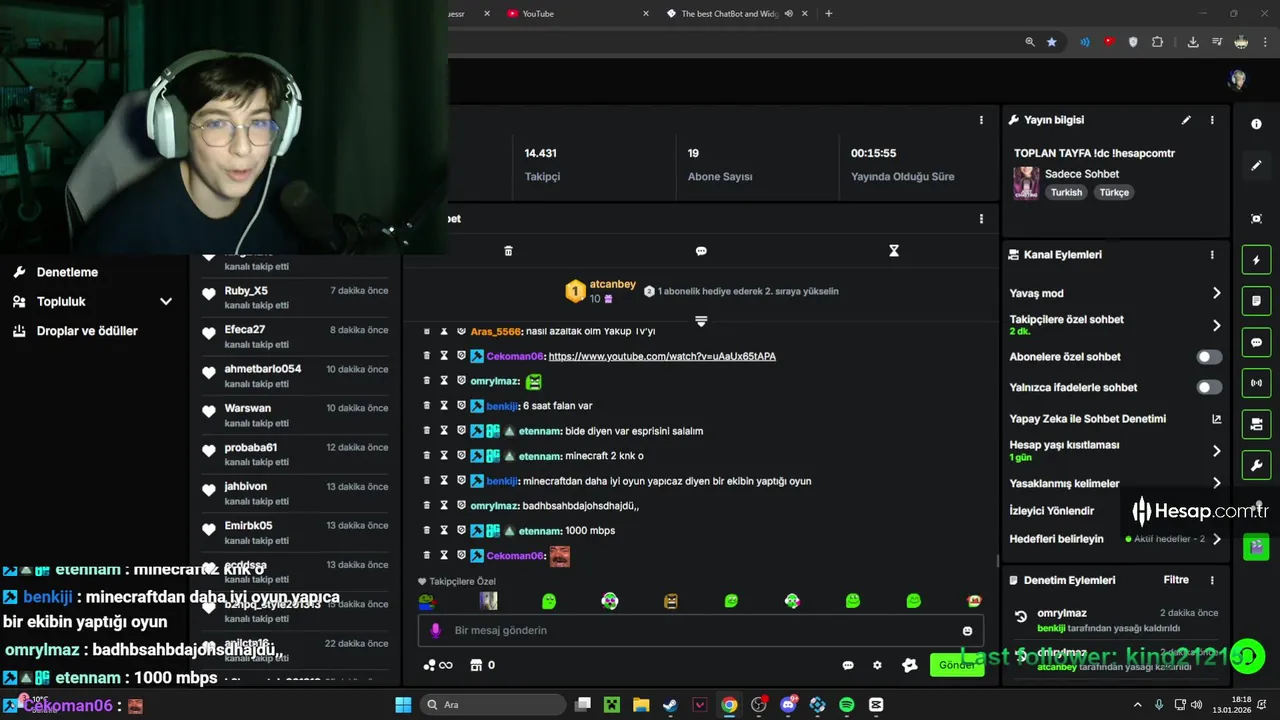Toggle the broadcast signal widget in right sidebar

click(x=1257, y=383)
